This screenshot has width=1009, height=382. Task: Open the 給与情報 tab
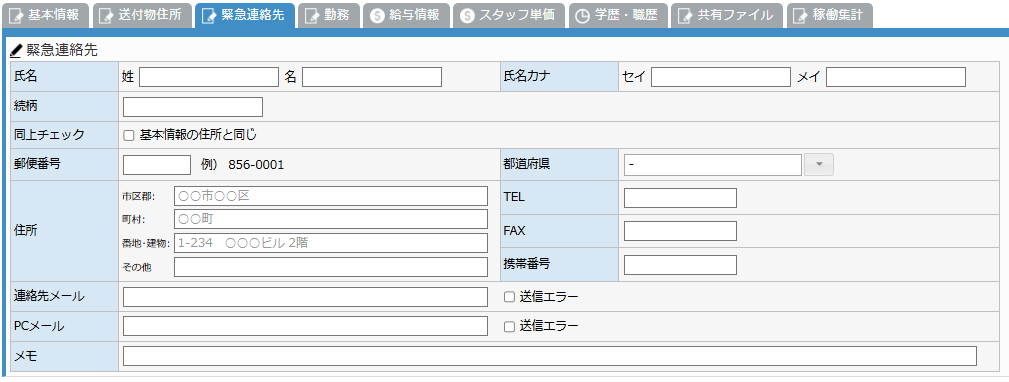406,15
